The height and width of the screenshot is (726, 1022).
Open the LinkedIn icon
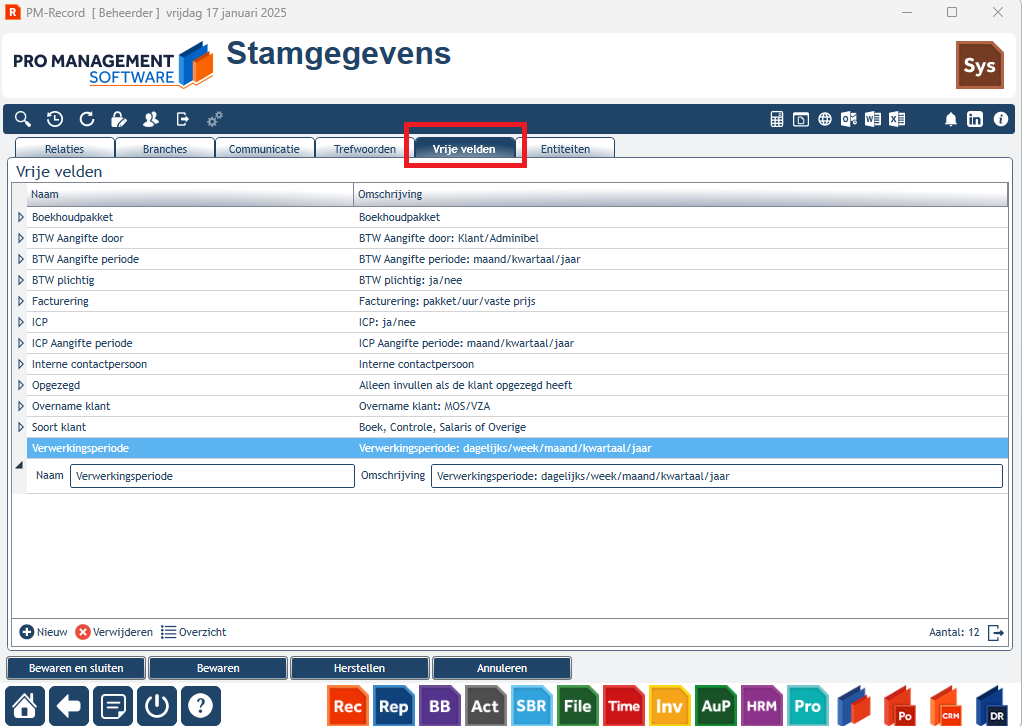coord(975,119)
